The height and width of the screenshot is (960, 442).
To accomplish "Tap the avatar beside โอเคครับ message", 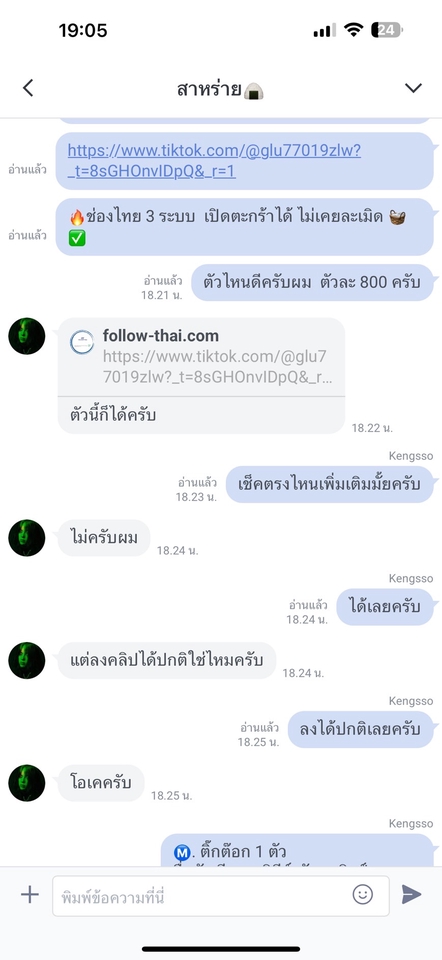I will [27, 783].
